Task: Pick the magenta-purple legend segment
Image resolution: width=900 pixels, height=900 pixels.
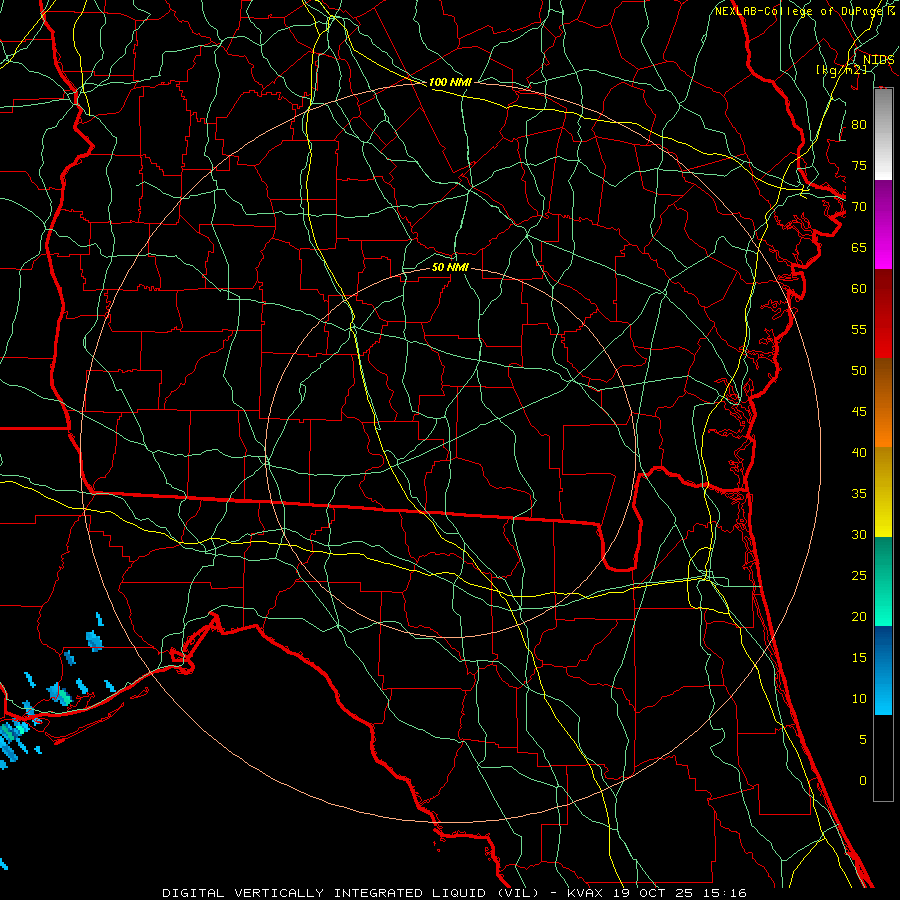Action: 883,224
